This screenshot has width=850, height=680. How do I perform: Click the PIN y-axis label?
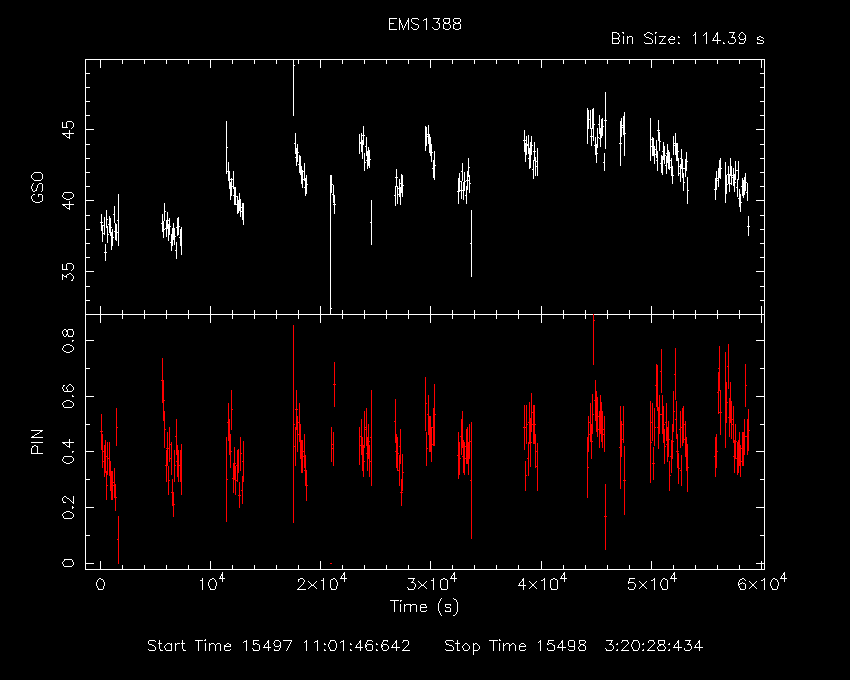click(37, 441)
